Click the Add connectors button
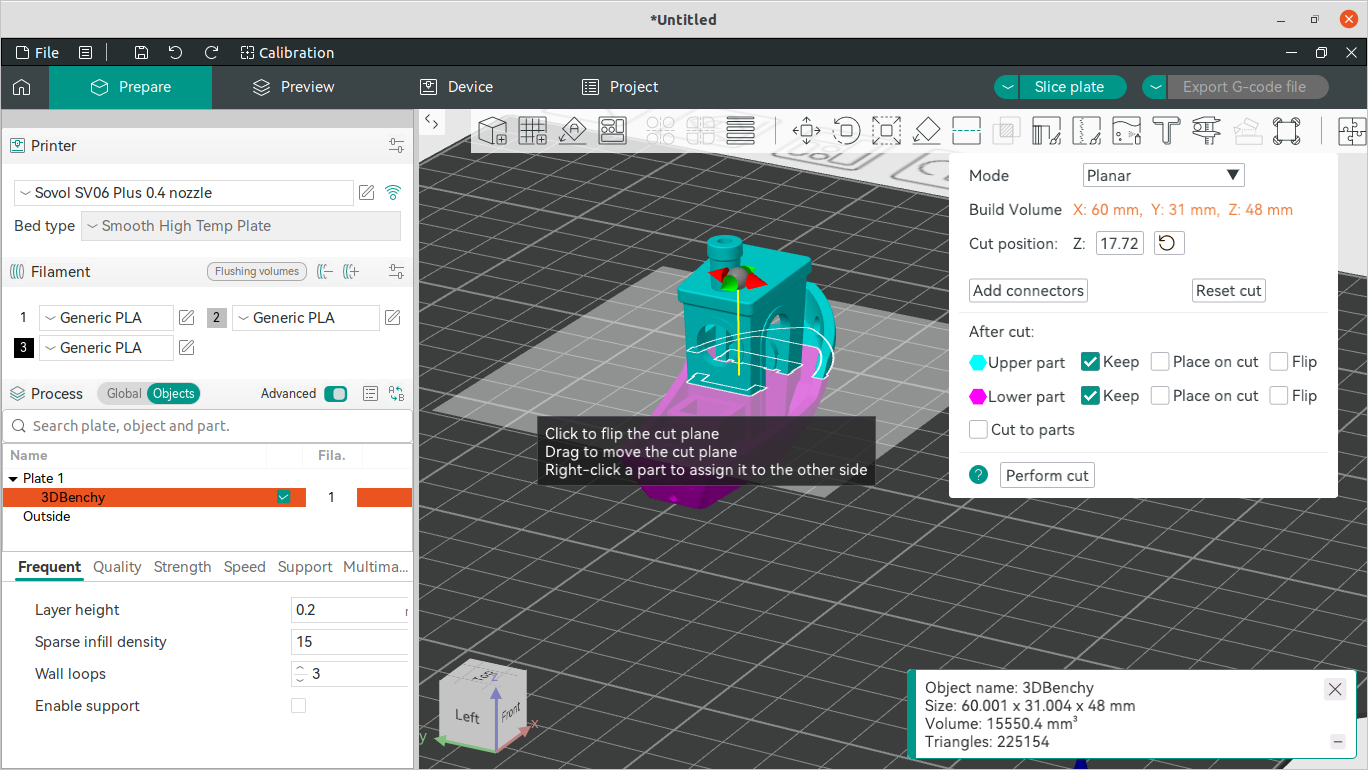 tap(1029, 291)
